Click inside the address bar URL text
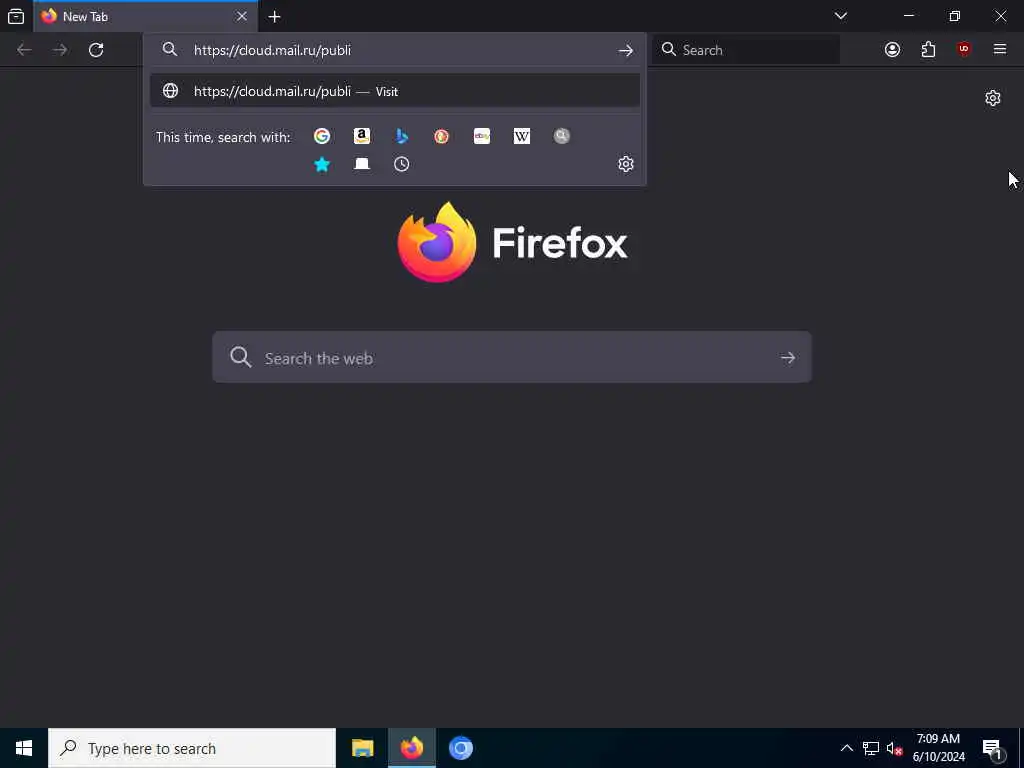The width and height of the screenshot is (1024, 768). click(272, 50)
